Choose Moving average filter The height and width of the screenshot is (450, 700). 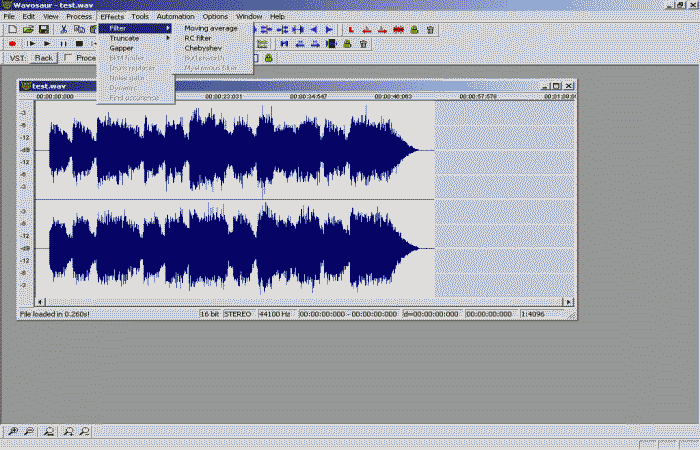pos(211,28)
